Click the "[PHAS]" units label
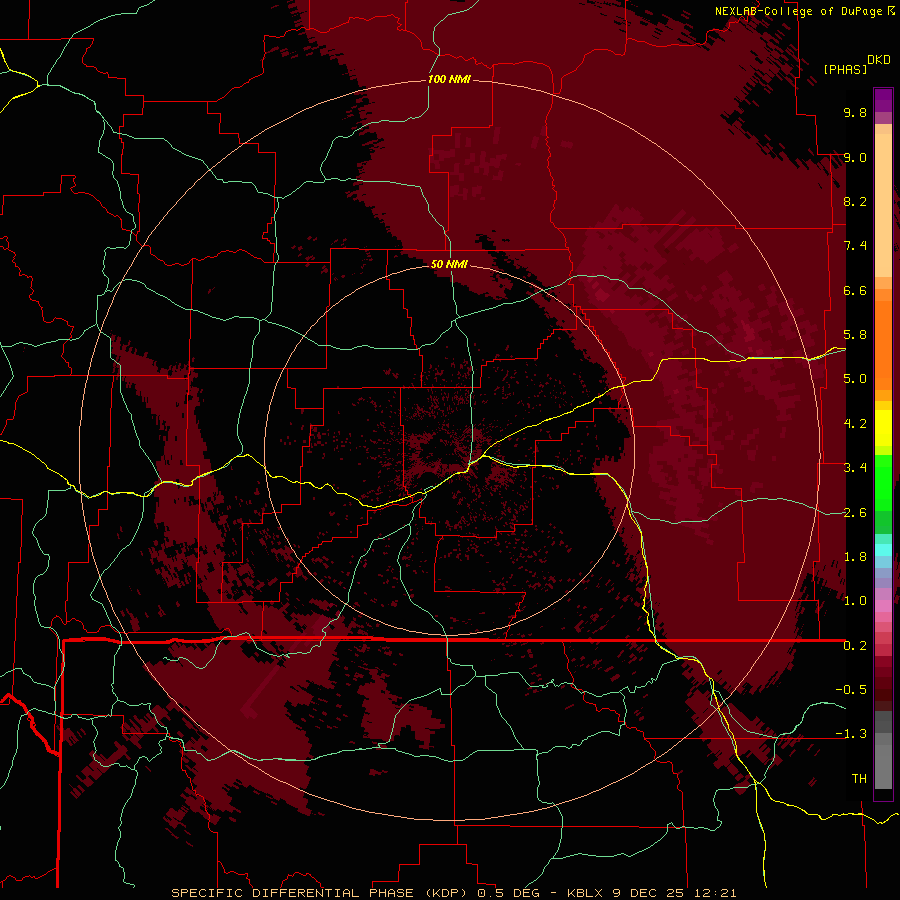The height and width of the screenshot is (900, 900). [845, 69]
